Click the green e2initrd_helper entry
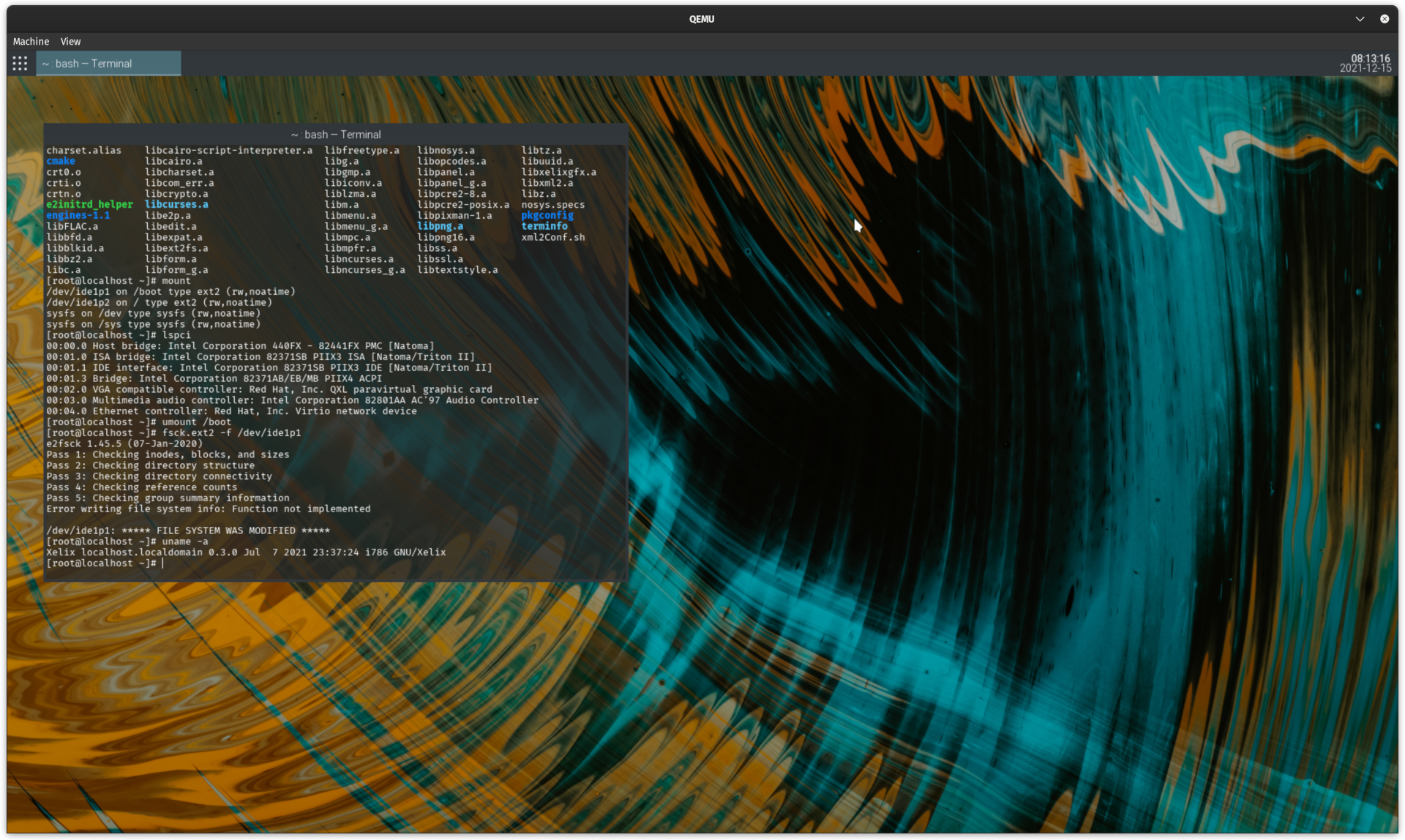Image resolution: width=1405 pixels, height=840 pixels. click(x=89, y=204)
